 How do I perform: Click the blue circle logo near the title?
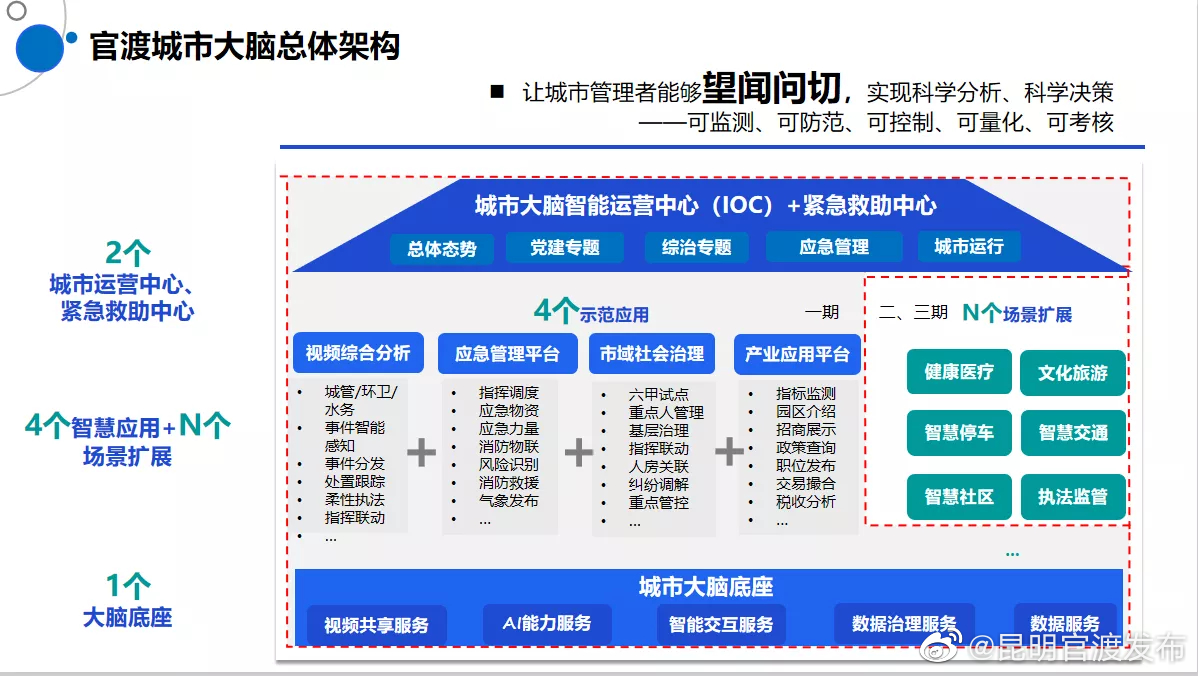40,45
